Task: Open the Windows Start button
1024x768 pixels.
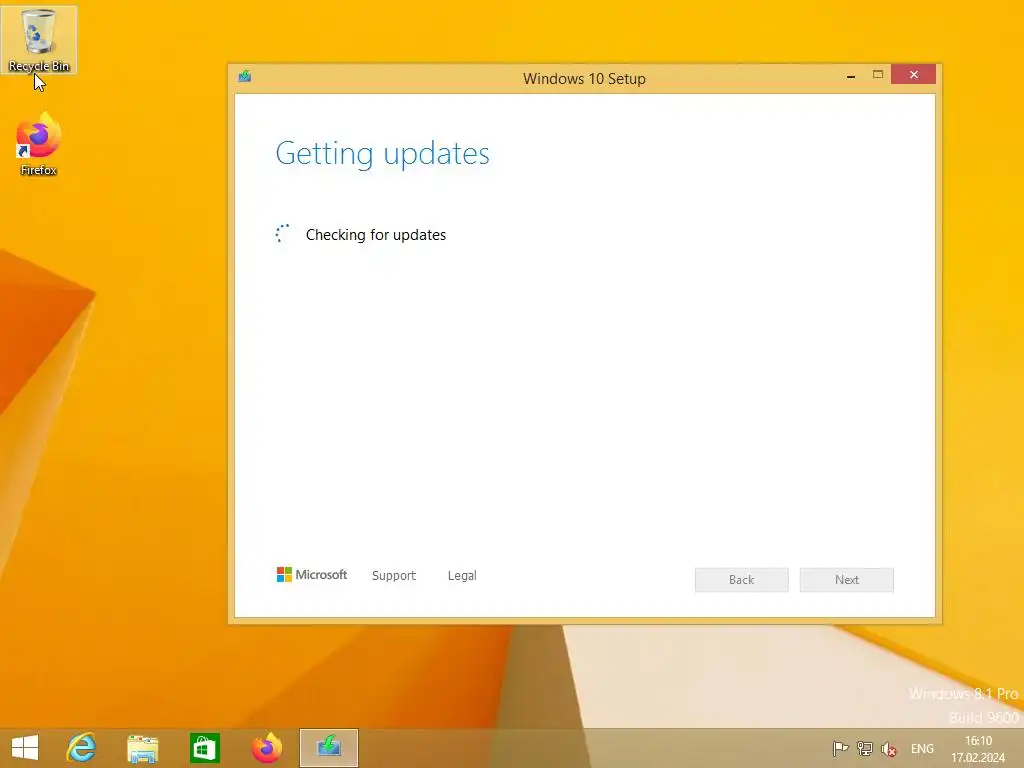Action: pos(25,748)
